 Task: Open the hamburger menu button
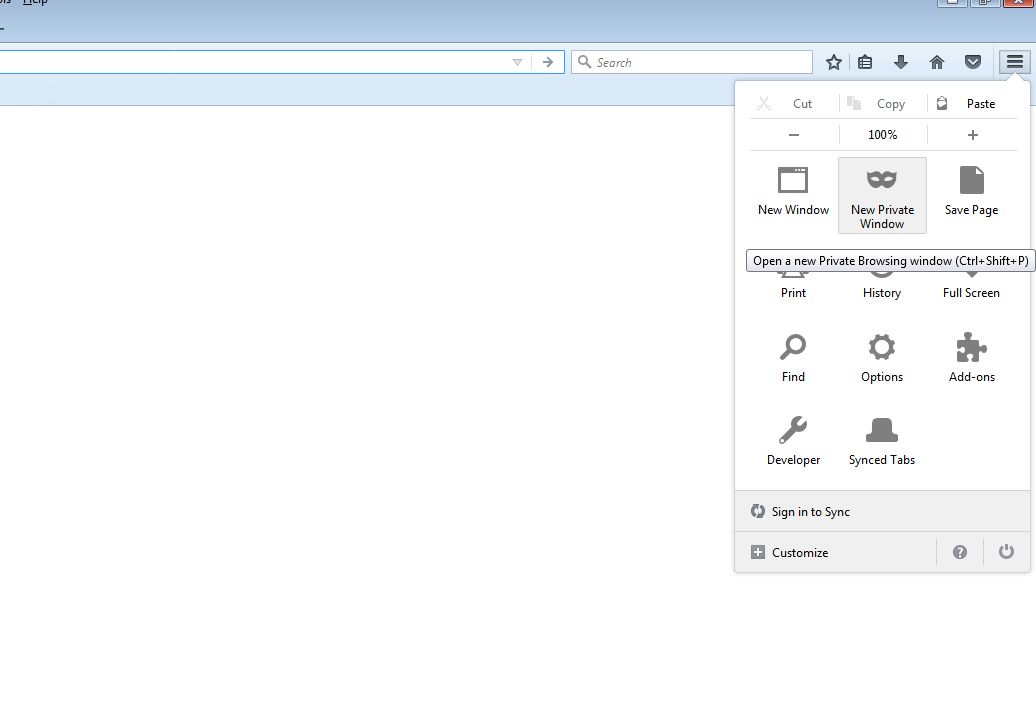(1014, 62)
